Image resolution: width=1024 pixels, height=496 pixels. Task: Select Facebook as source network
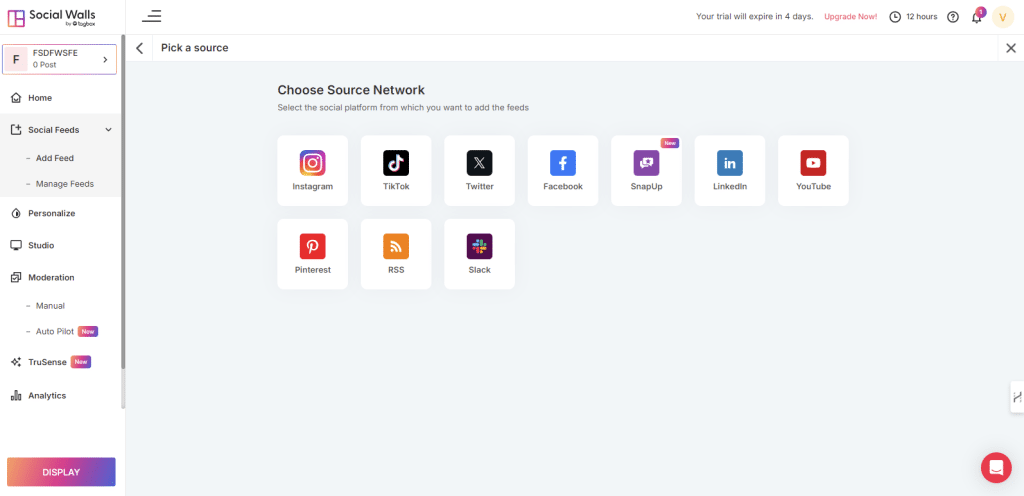click(563, 170)
